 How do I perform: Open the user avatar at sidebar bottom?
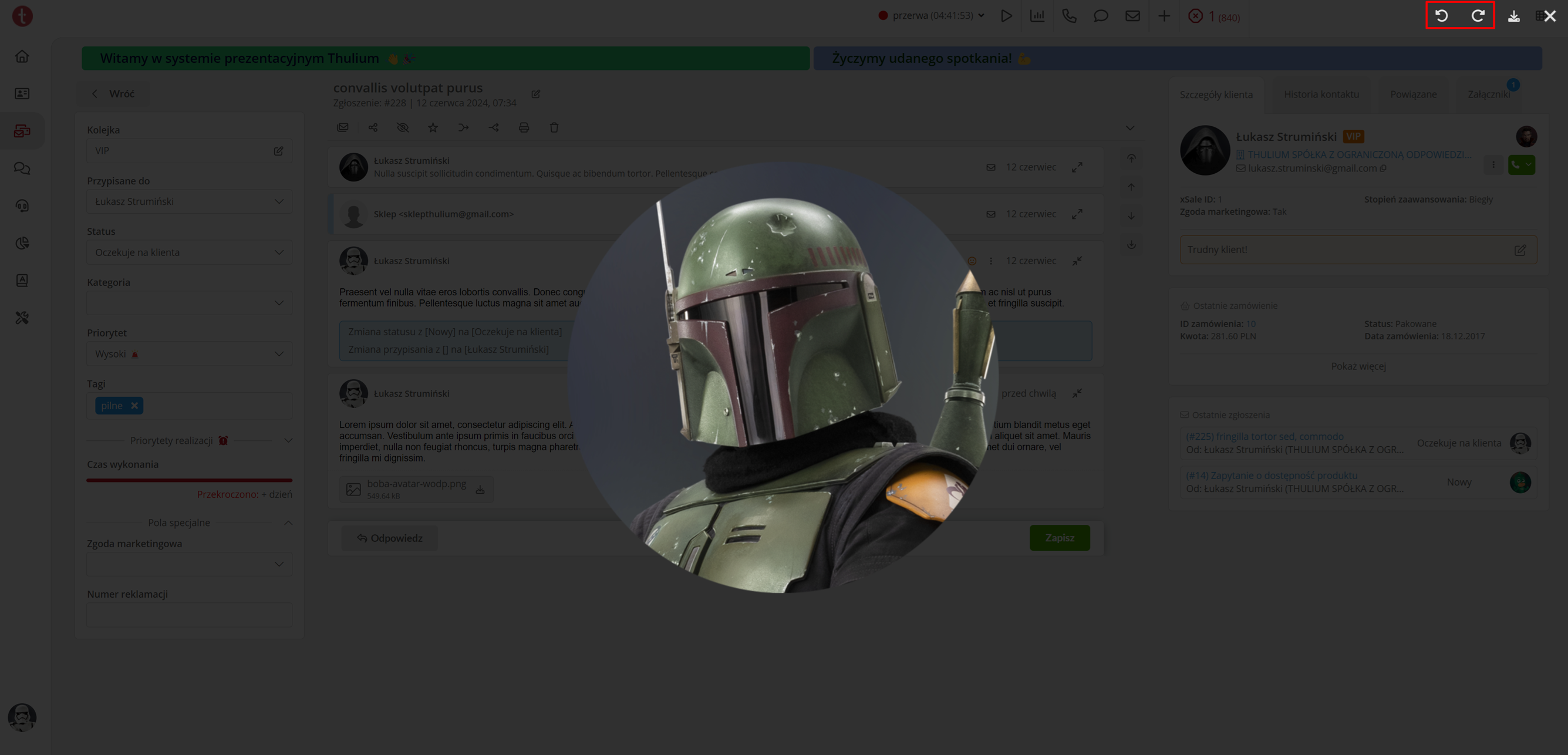point(22,717)
